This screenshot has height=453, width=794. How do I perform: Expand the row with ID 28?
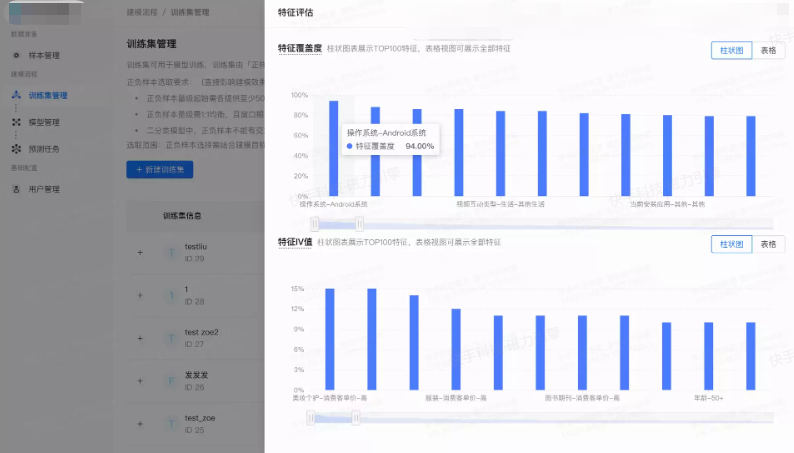(x=140, y=295)
